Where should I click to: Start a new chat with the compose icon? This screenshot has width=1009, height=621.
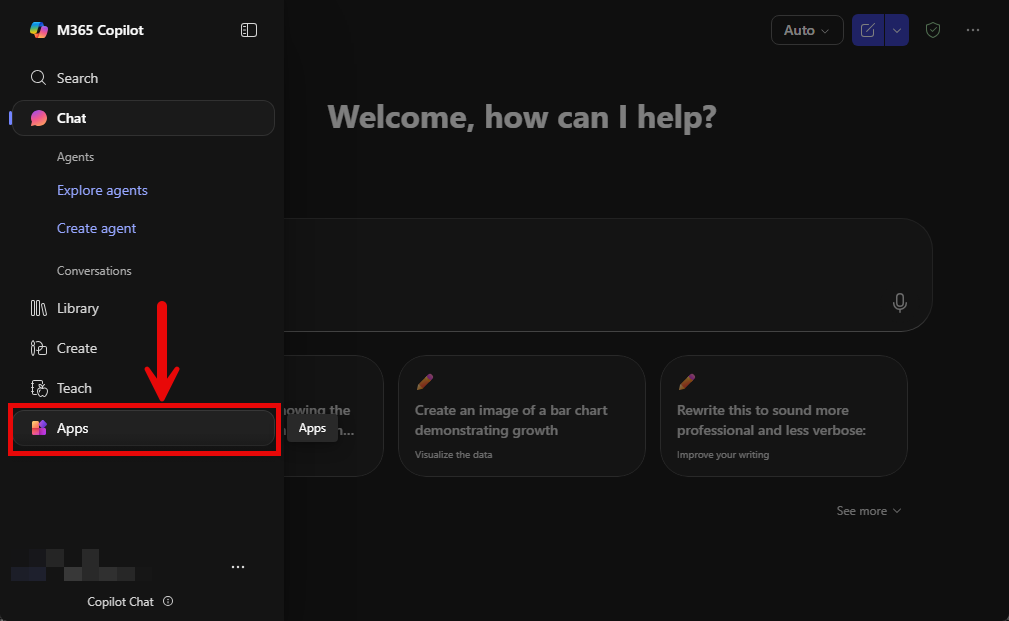click(x=867, y=29)
